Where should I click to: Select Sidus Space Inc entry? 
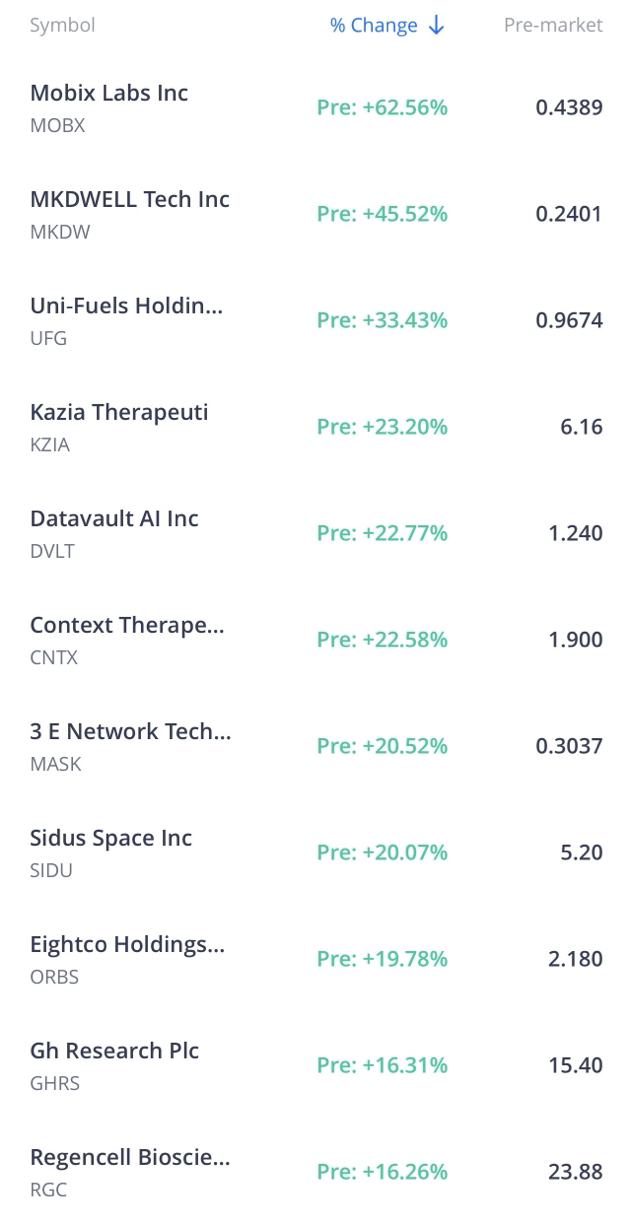[316, 852]
